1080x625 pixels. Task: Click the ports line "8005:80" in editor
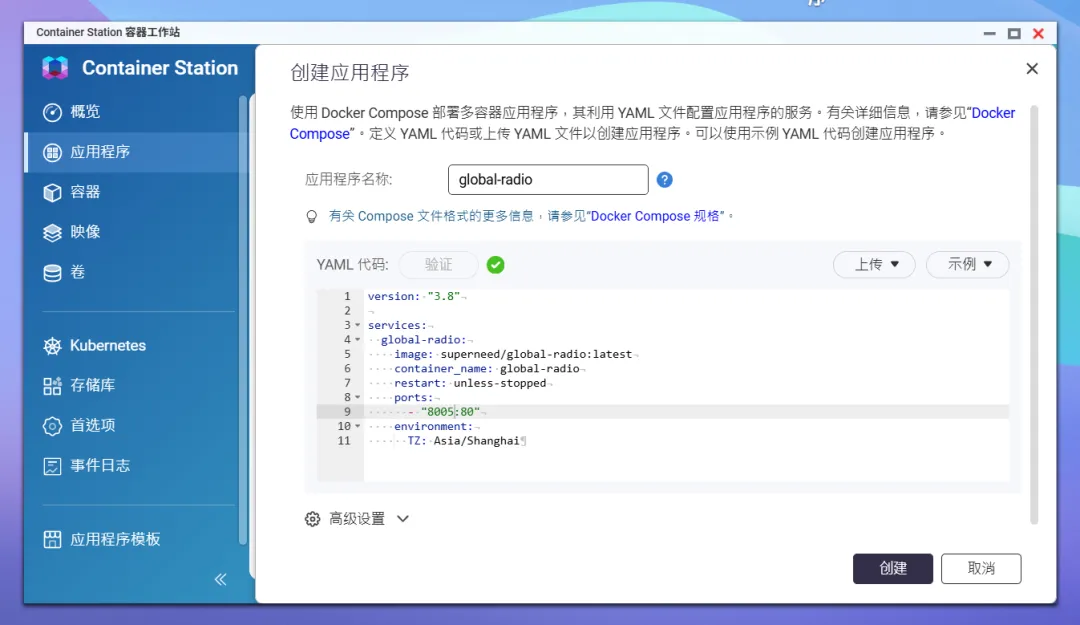coord(450,411)
